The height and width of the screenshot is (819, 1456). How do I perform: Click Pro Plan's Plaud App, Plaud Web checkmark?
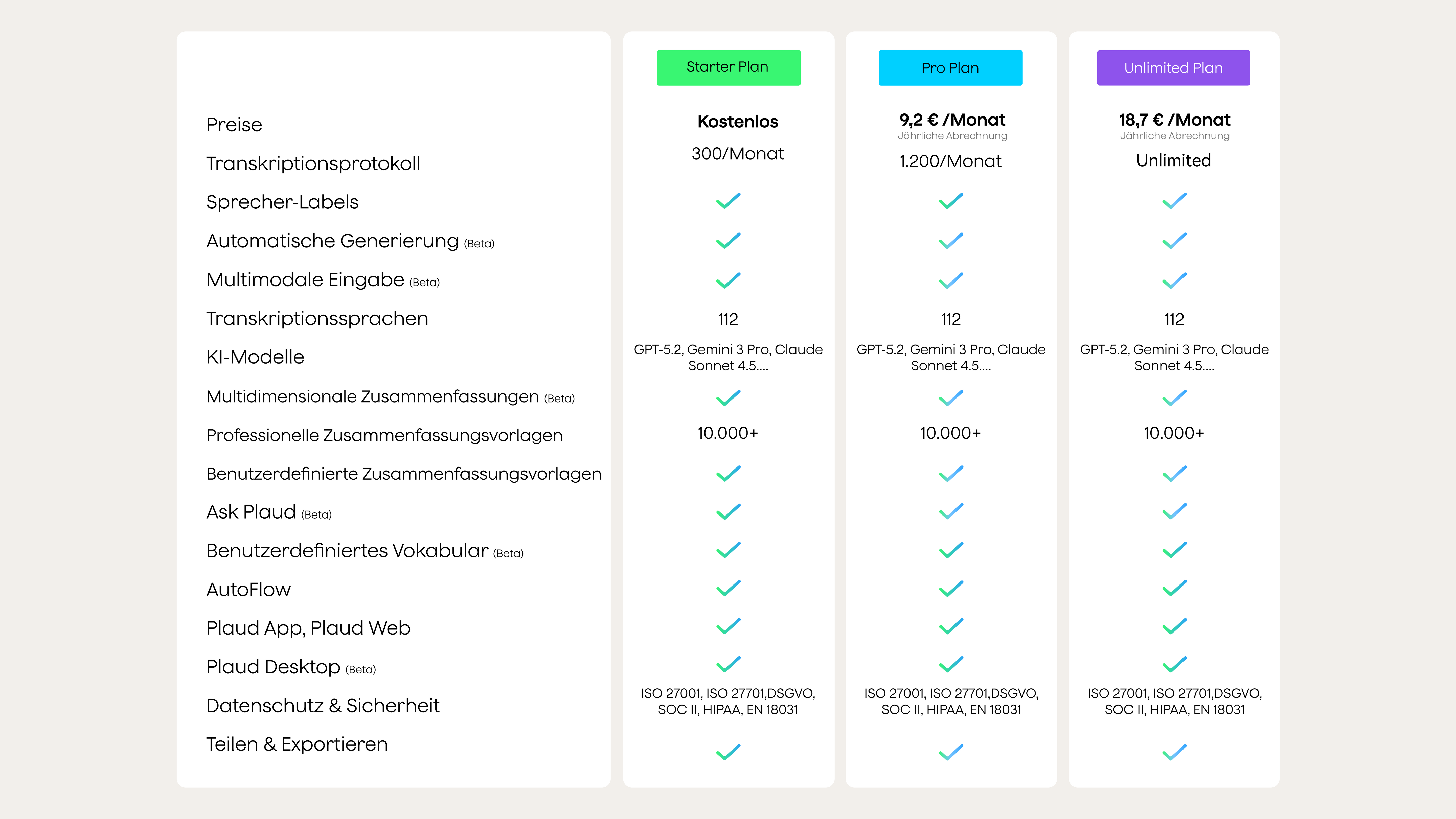pos(951,626)
